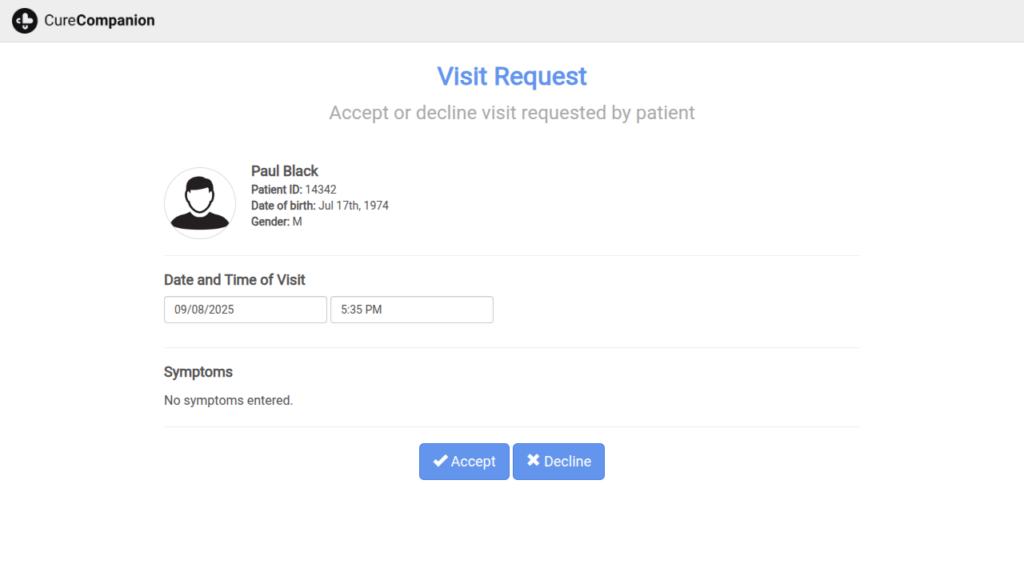Click the 'No symptoms entered.' text
Image resolution: width=1024 pixels, height=576 pixels.
click(228, 400)
